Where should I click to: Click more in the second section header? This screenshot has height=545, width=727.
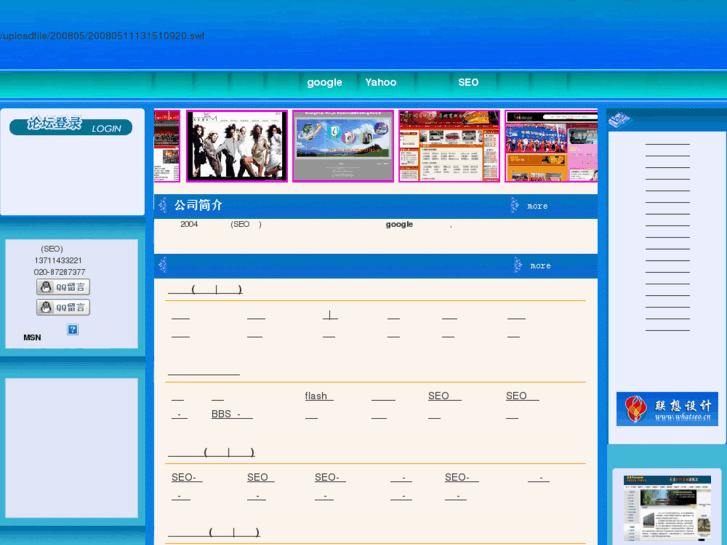pos(541,266)
